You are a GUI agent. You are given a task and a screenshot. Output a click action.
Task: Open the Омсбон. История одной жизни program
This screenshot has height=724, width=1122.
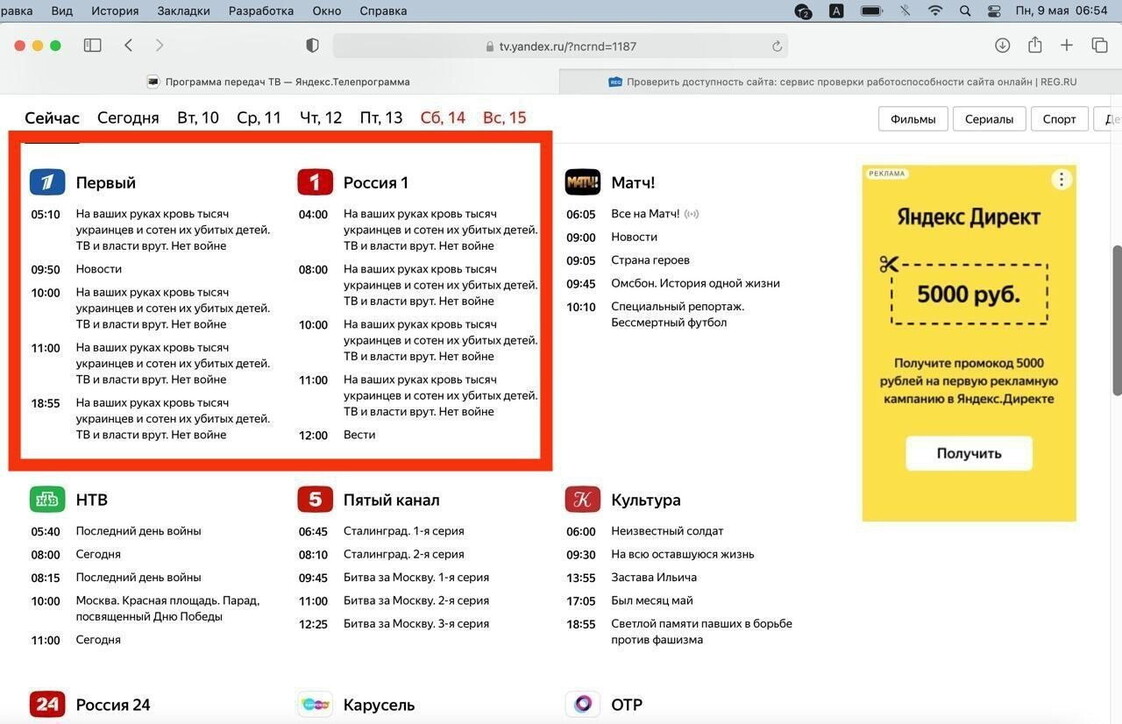pyautogui.click(x=696, y=283)
